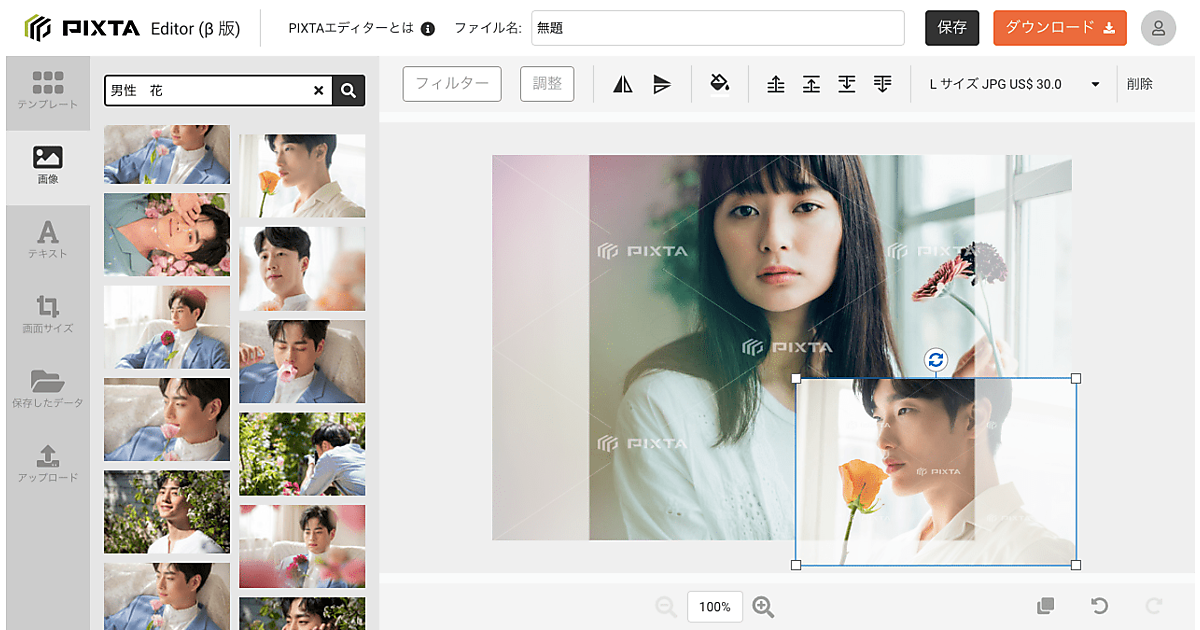Open the paint bucket fill tool

point(719,83)
